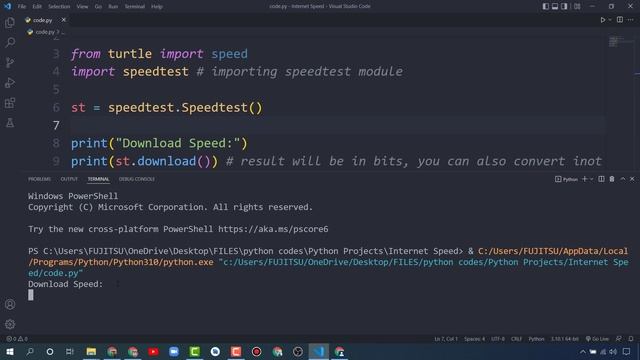Start the Go Live server
This screenshot has width=640, height=360.
click(x=597, y=339)
